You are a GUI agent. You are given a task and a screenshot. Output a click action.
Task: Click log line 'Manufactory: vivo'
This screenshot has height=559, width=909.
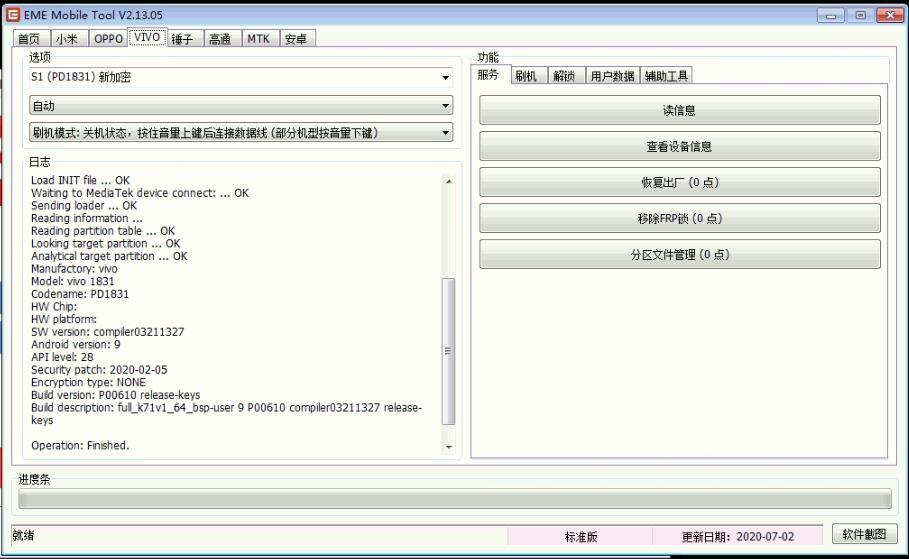pyautogui.click(x=74, y=269)
